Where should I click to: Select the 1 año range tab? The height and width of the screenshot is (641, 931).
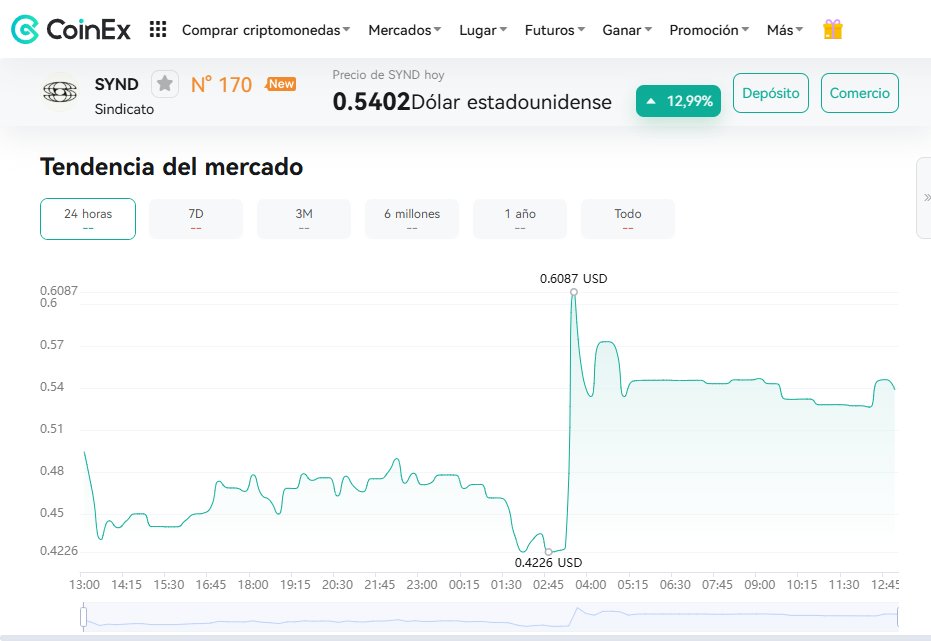[520, 219]
